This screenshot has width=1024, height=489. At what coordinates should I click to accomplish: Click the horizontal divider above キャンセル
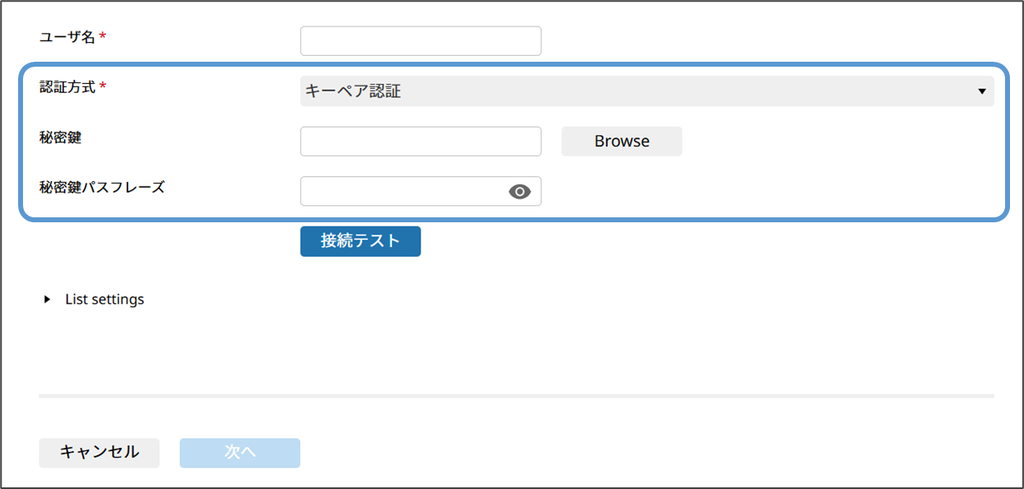[x=516, y=396]
